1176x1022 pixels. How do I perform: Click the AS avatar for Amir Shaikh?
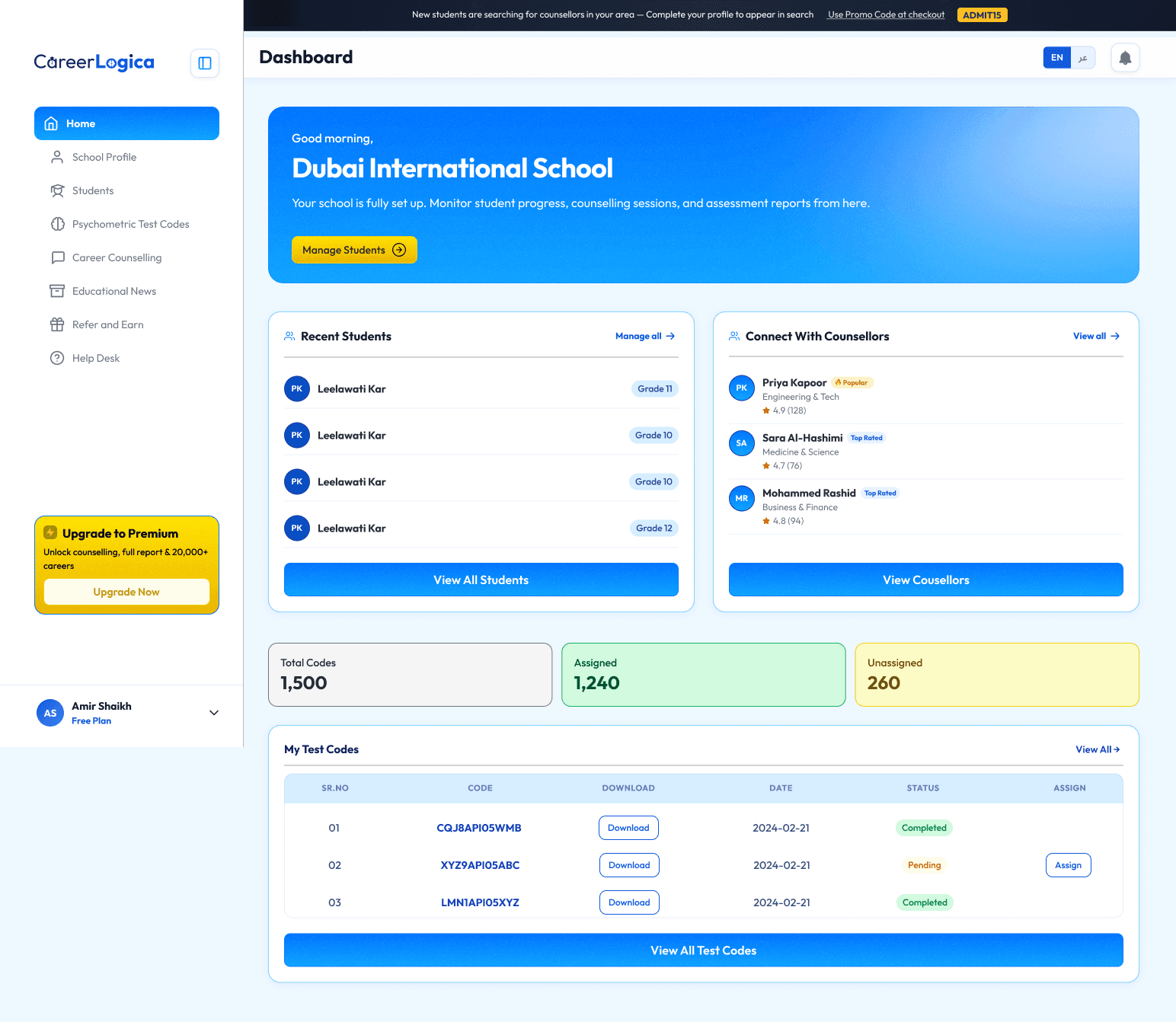click(x=50, y=713)
